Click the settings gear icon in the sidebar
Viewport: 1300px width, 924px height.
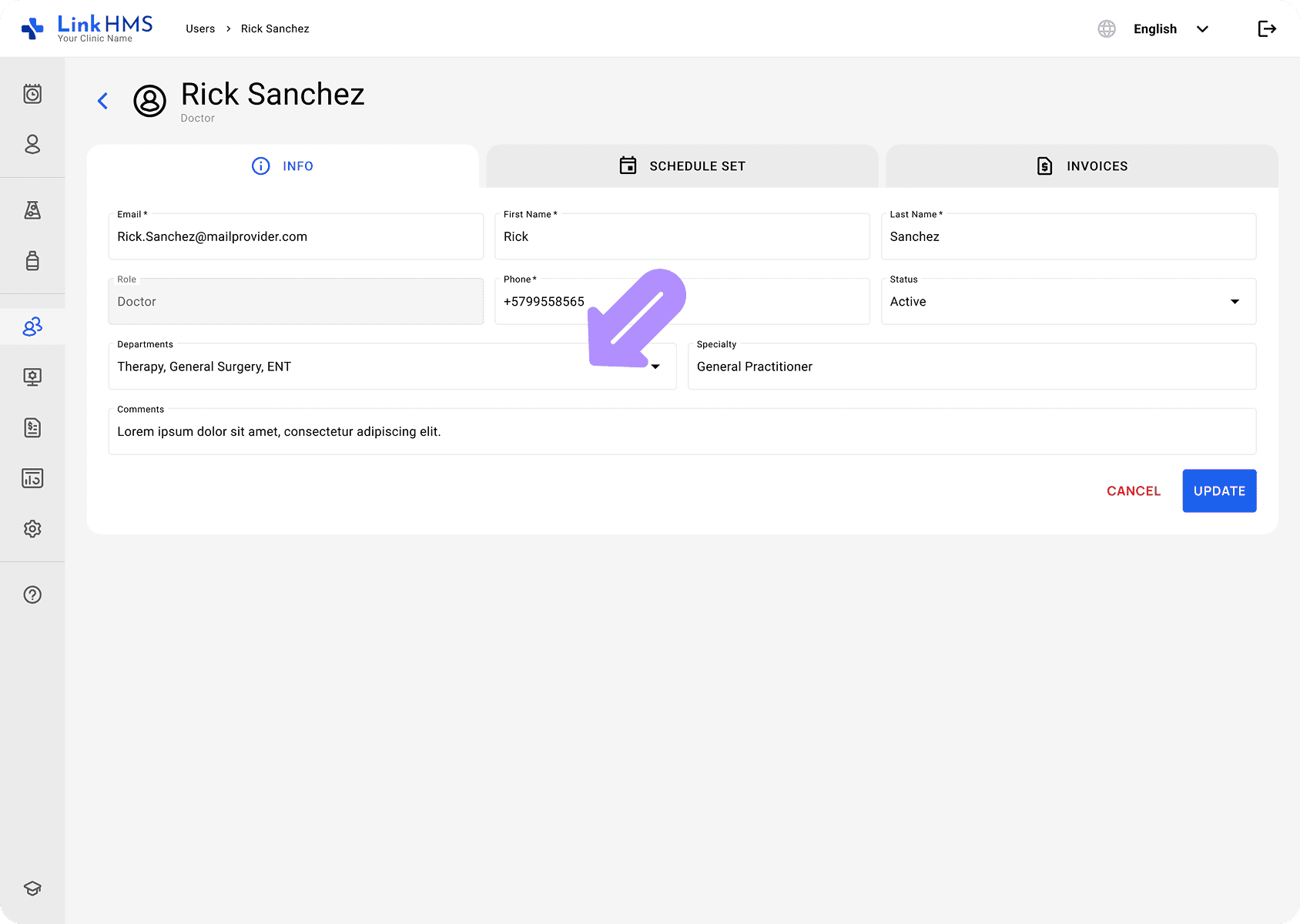click(32, 529)
